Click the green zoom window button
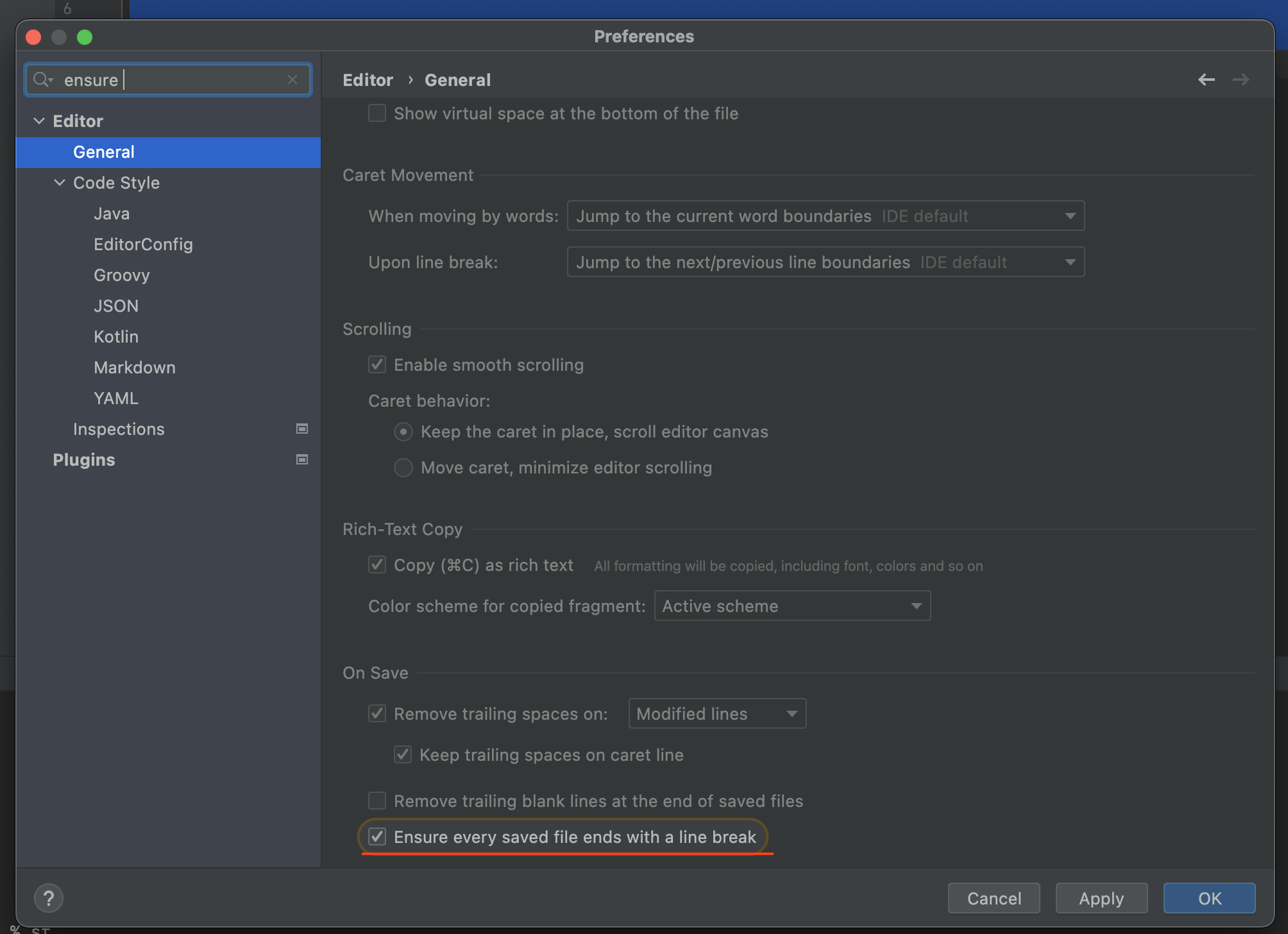Screen dimensions: 1288x934 [x=85, y=37]
